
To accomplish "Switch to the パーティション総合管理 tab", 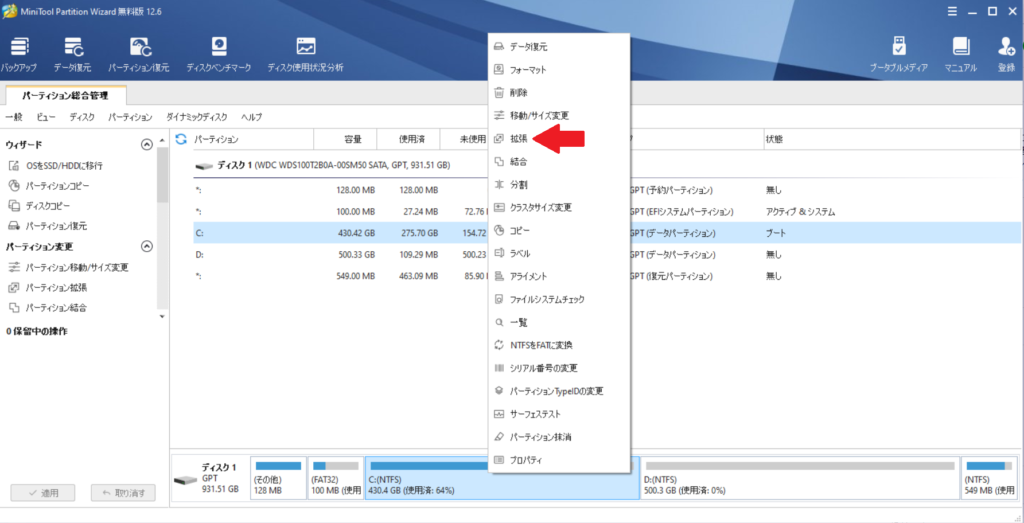I will click(65, 95).
